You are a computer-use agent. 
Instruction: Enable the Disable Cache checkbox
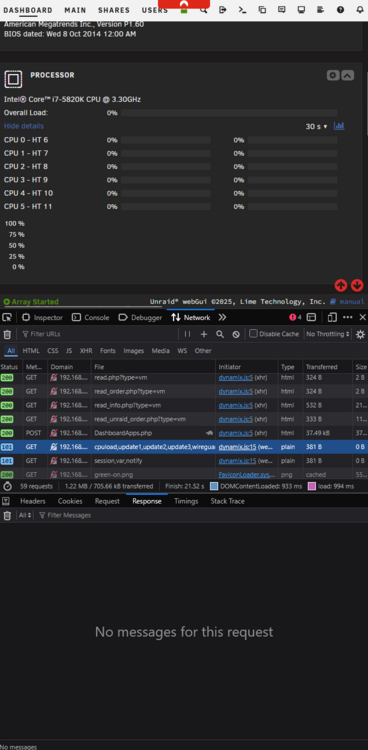click(253, 334)
